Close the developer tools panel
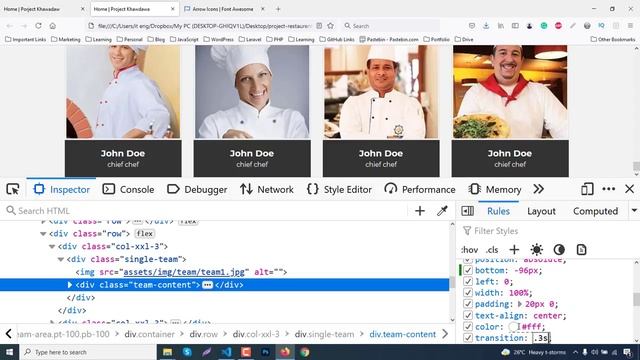The width and height of the screenshot is (640, 360). [630, 189]
